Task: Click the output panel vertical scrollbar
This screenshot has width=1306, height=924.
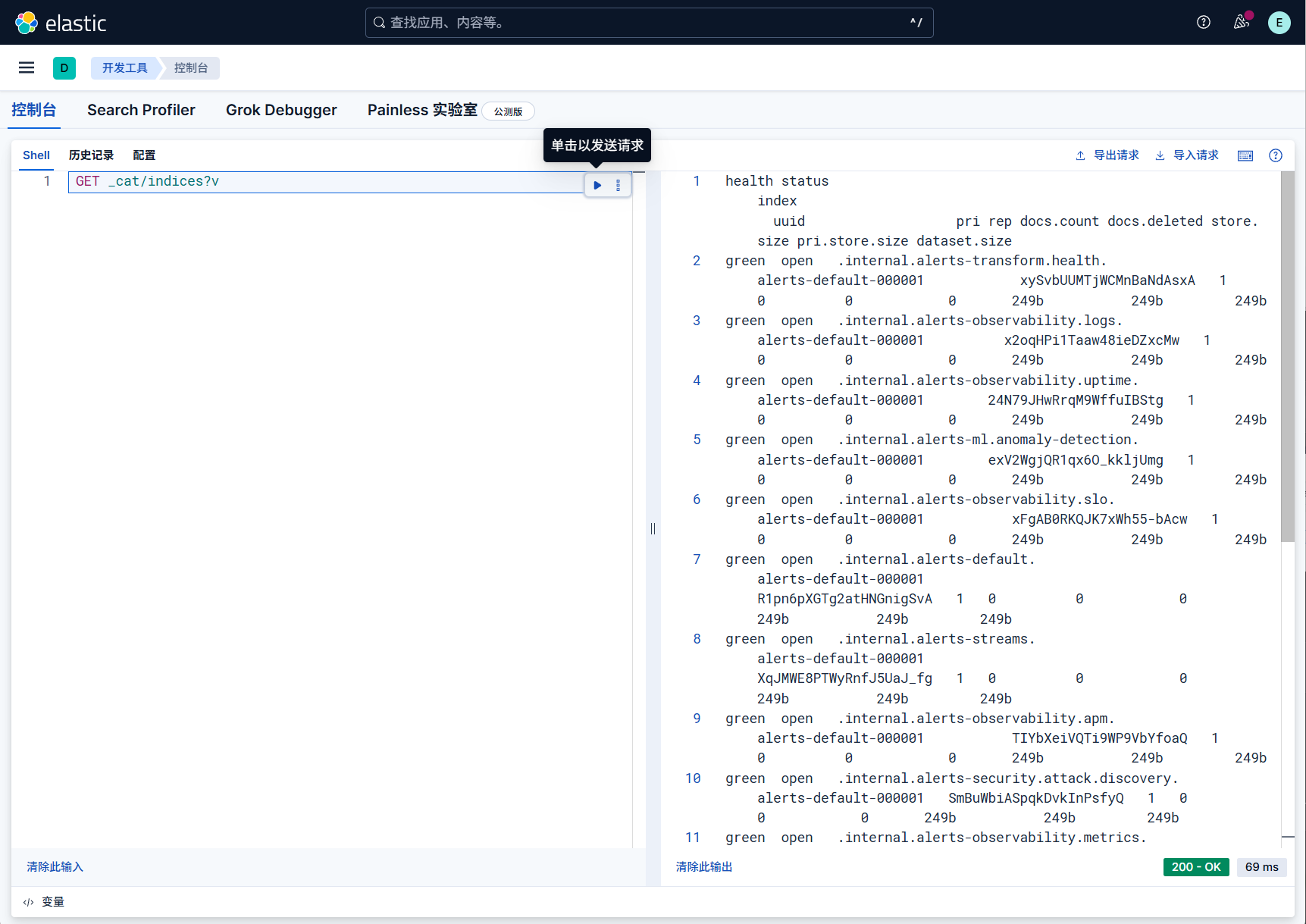Action: (1287, 356)
